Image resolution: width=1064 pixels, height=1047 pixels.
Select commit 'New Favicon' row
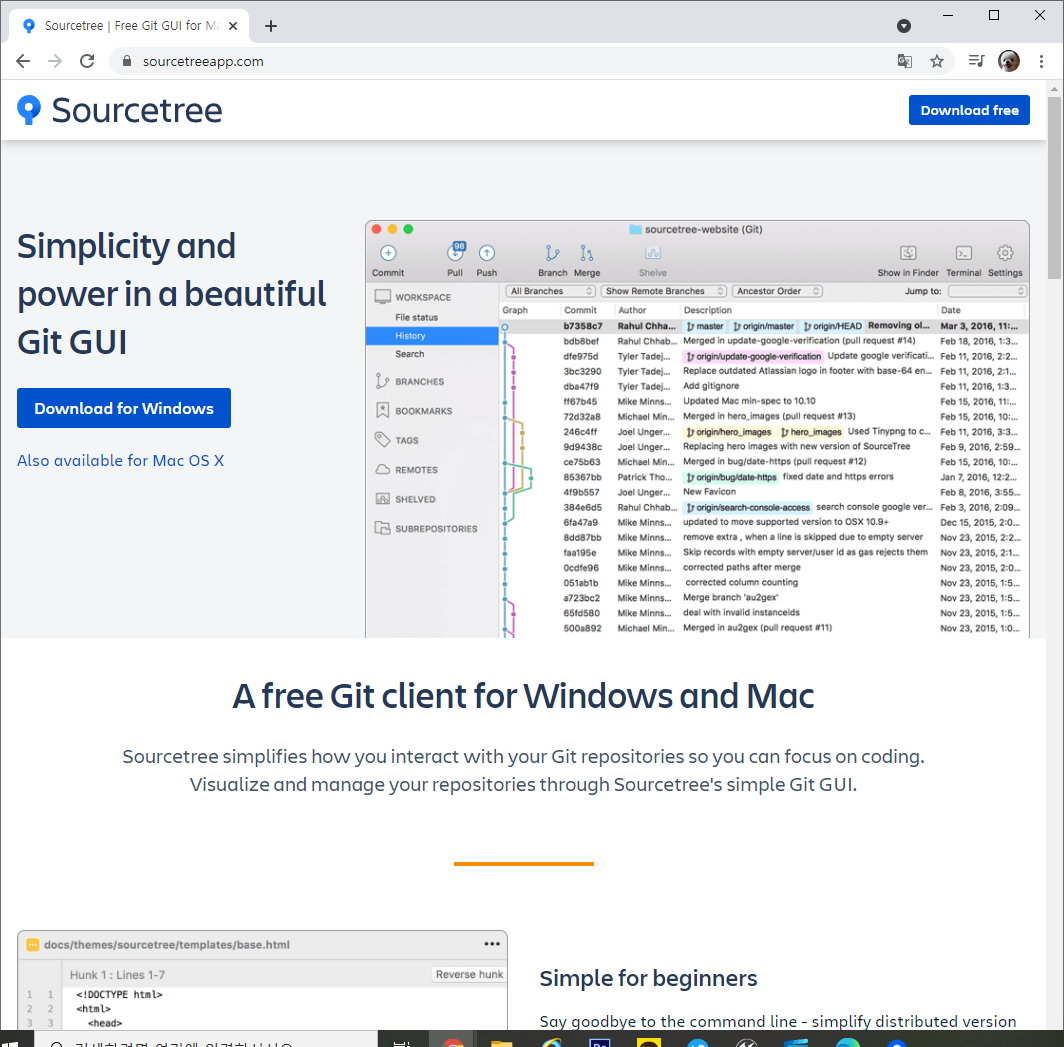pos(764,492)
